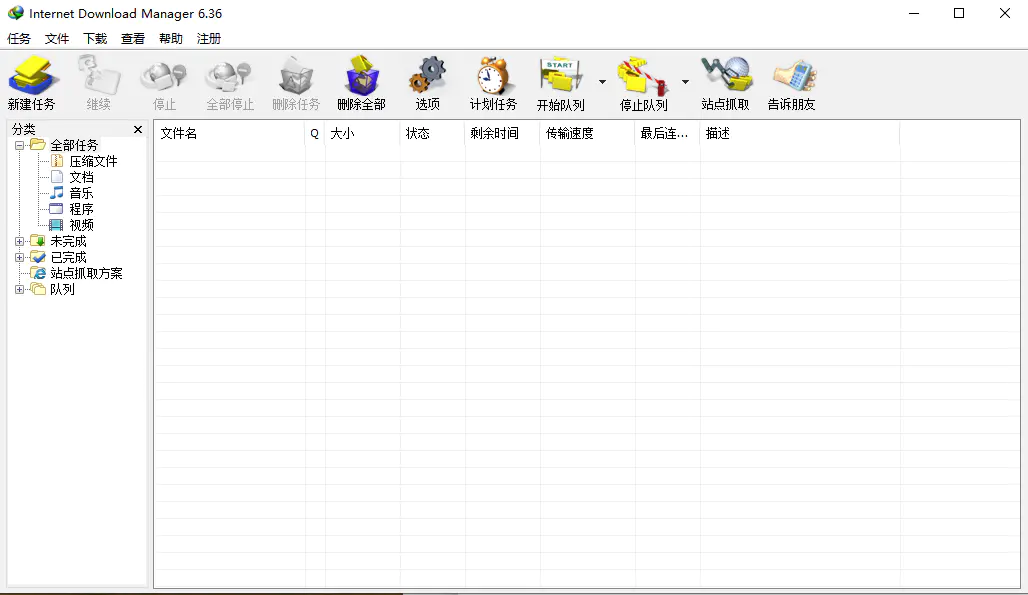Screen dimensions: 1028x595
Task: Sort by 最后连... column header
Action: tap(667, 134)
